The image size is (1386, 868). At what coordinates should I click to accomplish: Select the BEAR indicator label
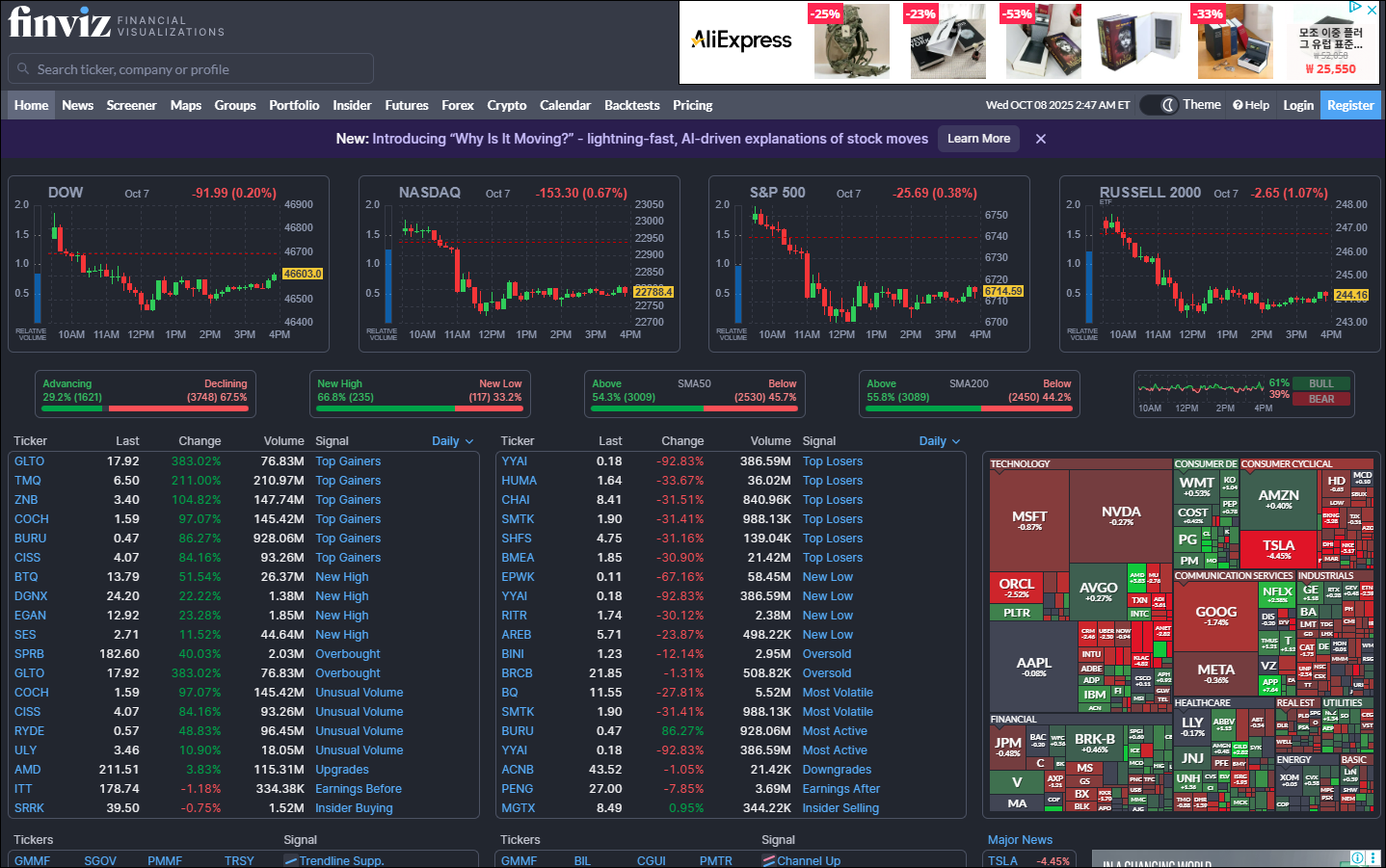(1321, 399)
